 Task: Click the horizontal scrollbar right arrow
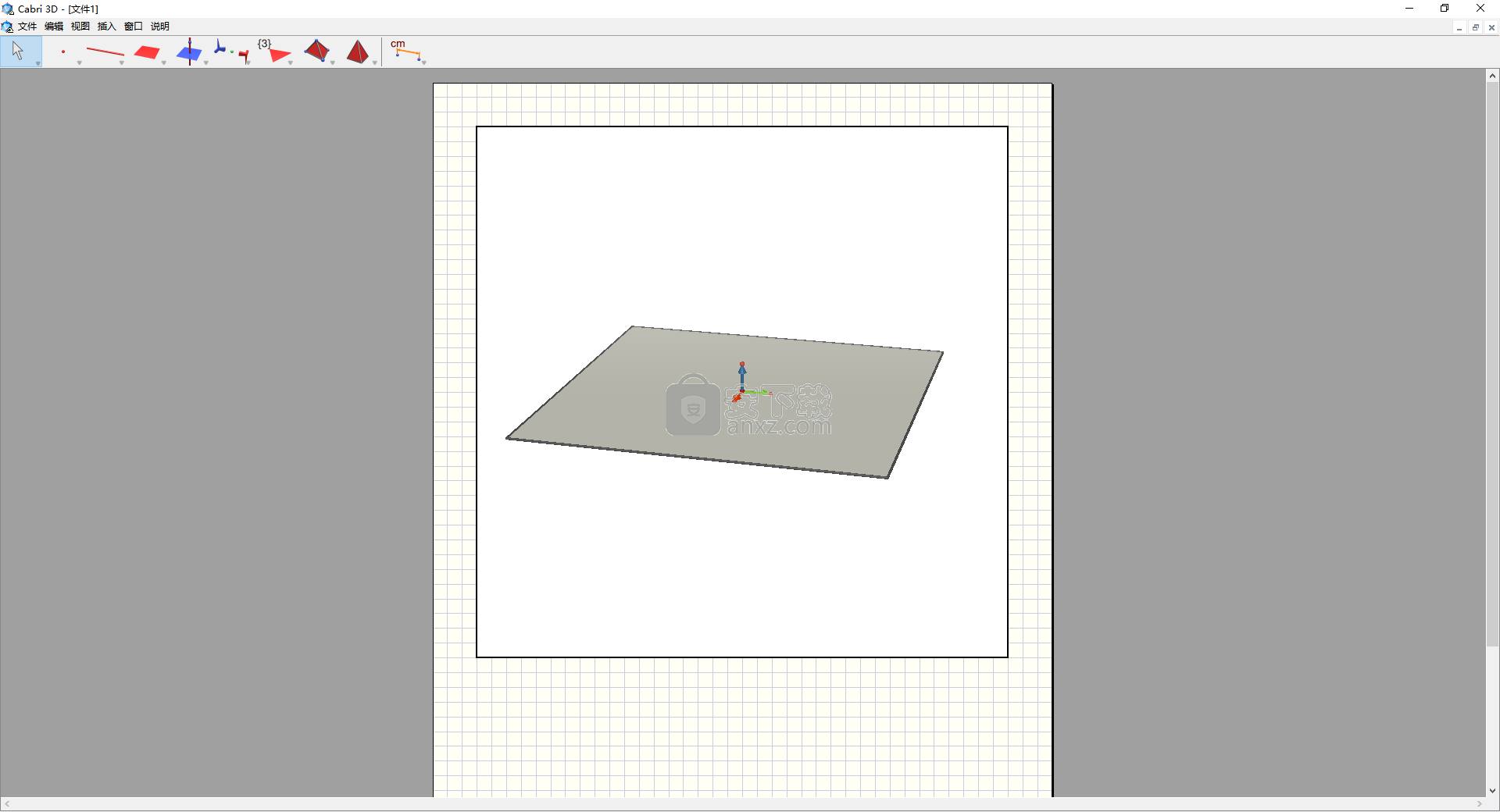(1479, 804)
